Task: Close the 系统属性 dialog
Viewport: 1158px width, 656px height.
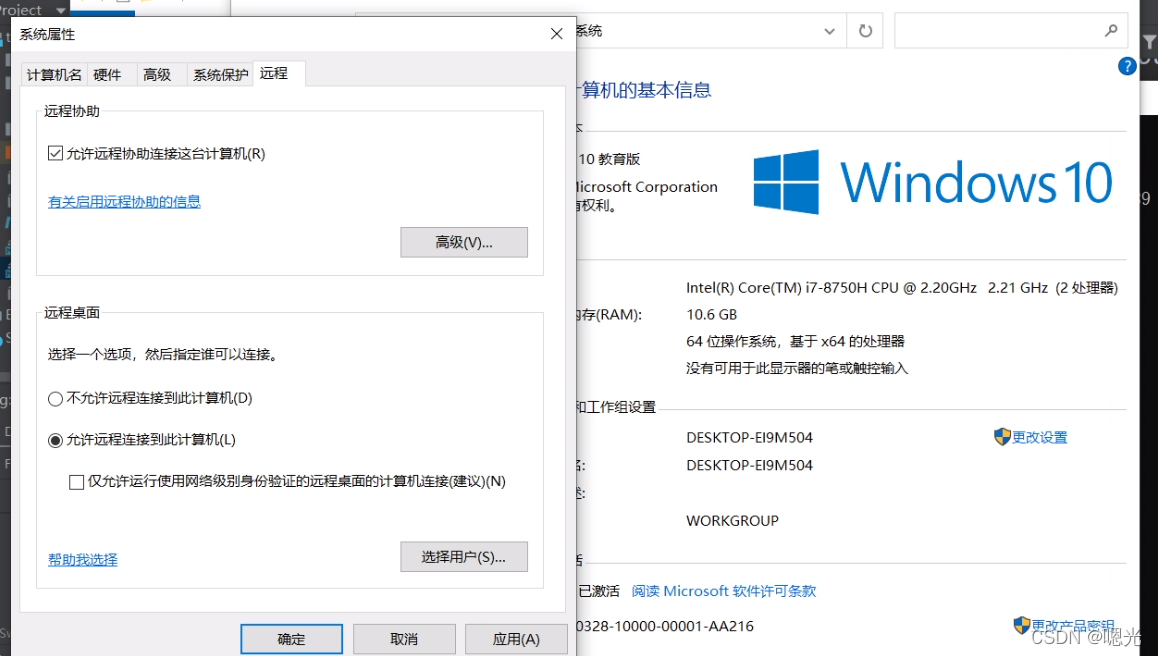Action: point(557,34)
